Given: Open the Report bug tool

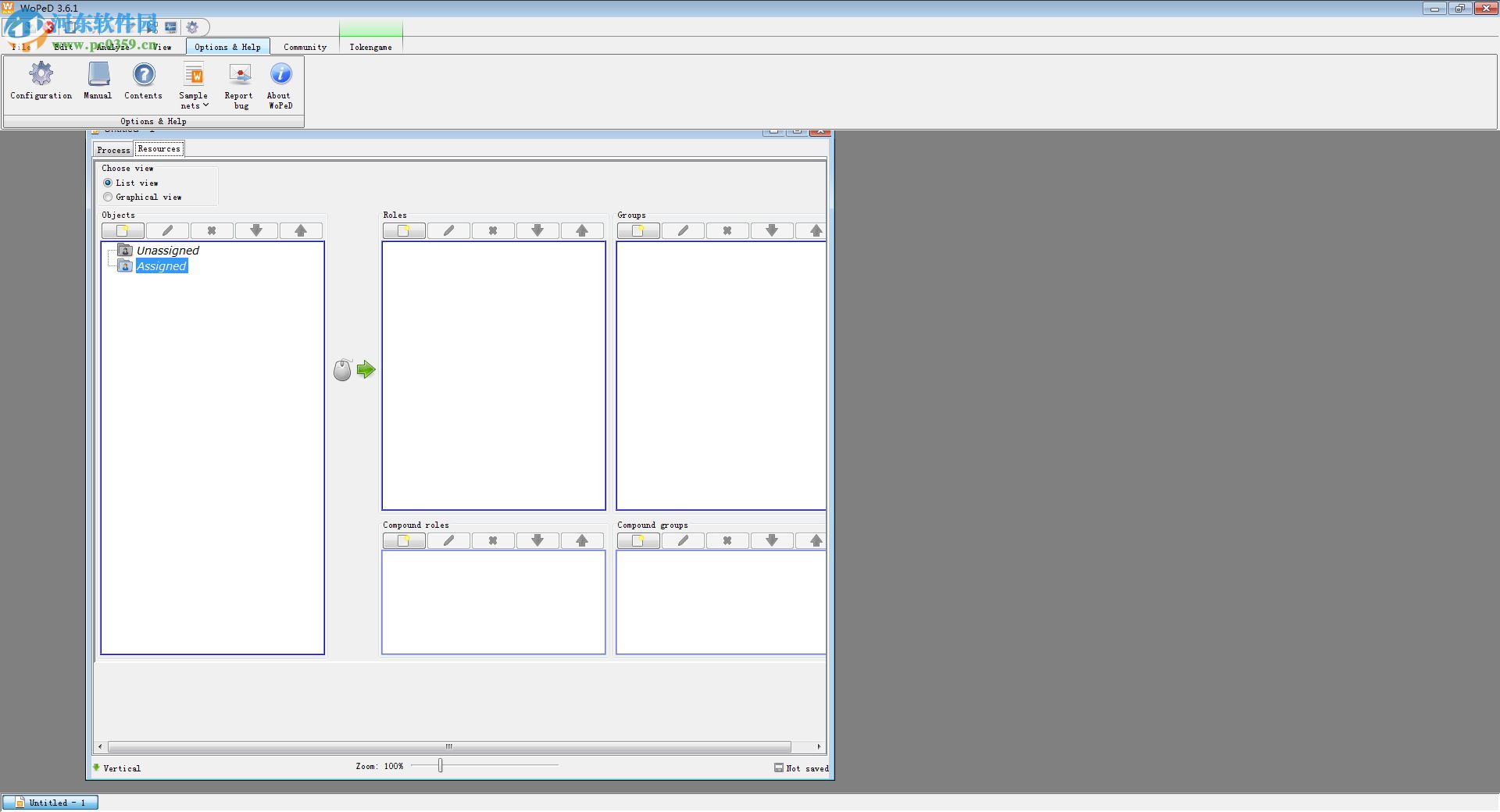Looking at the screenshot, I should 239,86.
